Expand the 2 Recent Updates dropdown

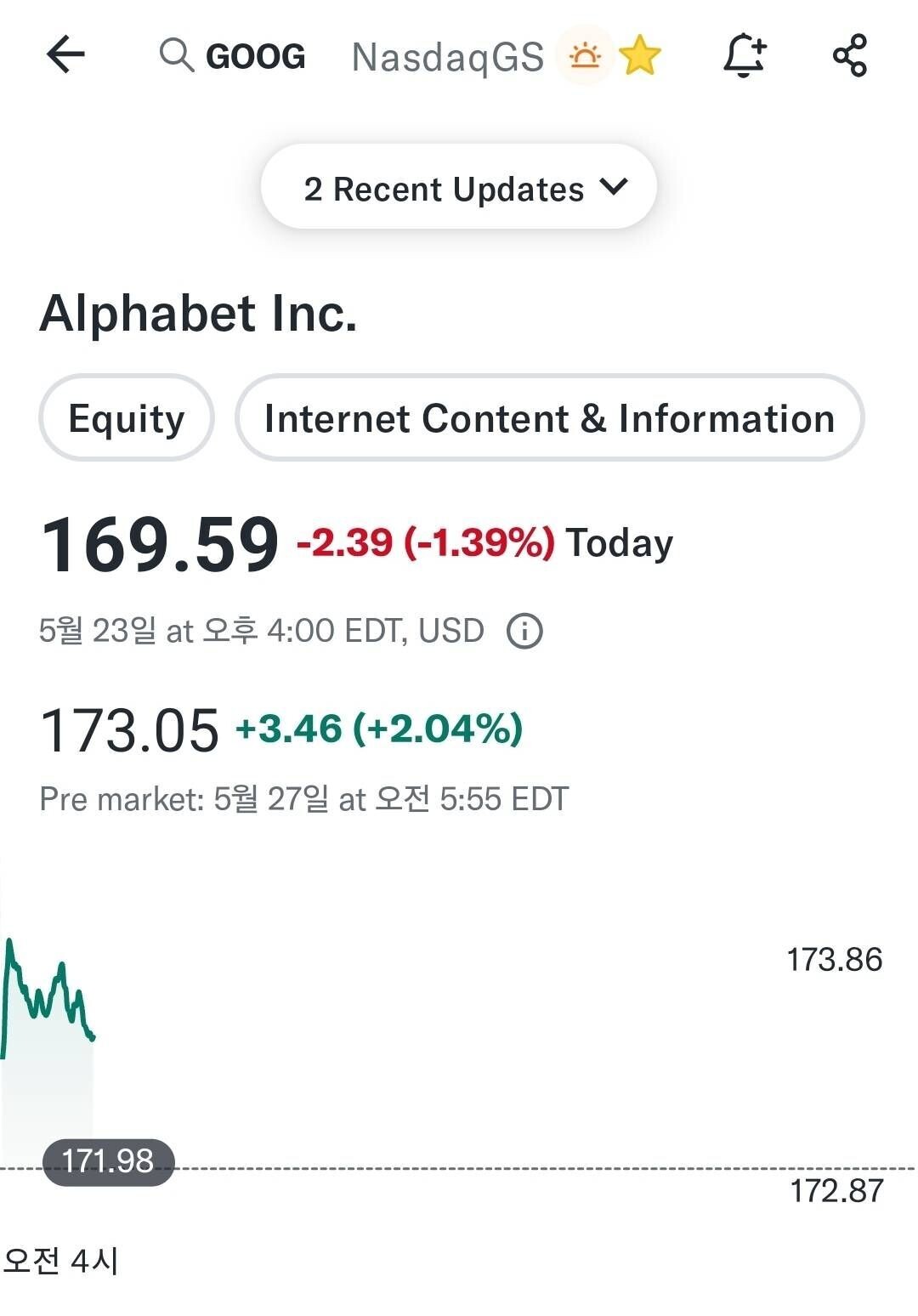(445, 189)
